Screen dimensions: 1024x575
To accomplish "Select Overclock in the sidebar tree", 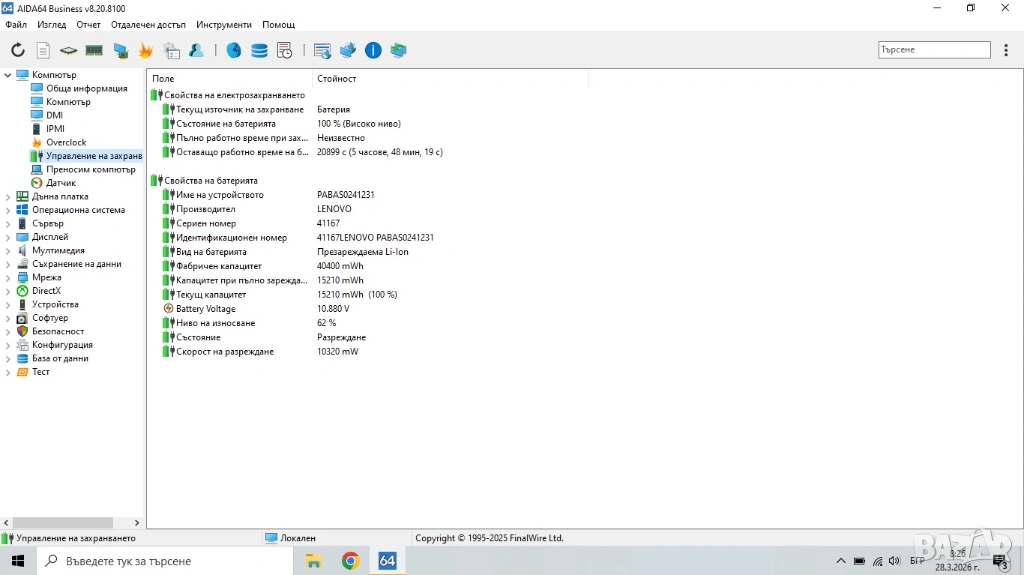I will pyautogui.click(x=66, y=142).
